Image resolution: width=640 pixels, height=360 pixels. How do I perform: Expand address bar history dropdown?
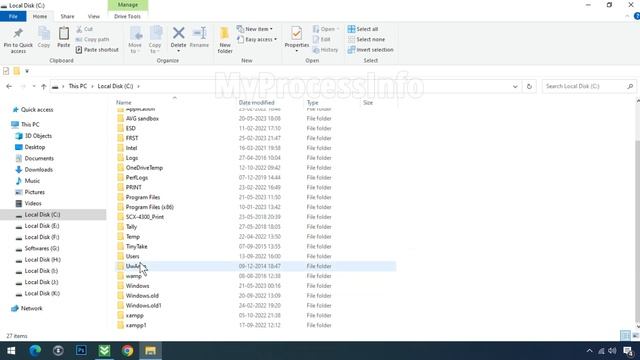coord(515,86)
